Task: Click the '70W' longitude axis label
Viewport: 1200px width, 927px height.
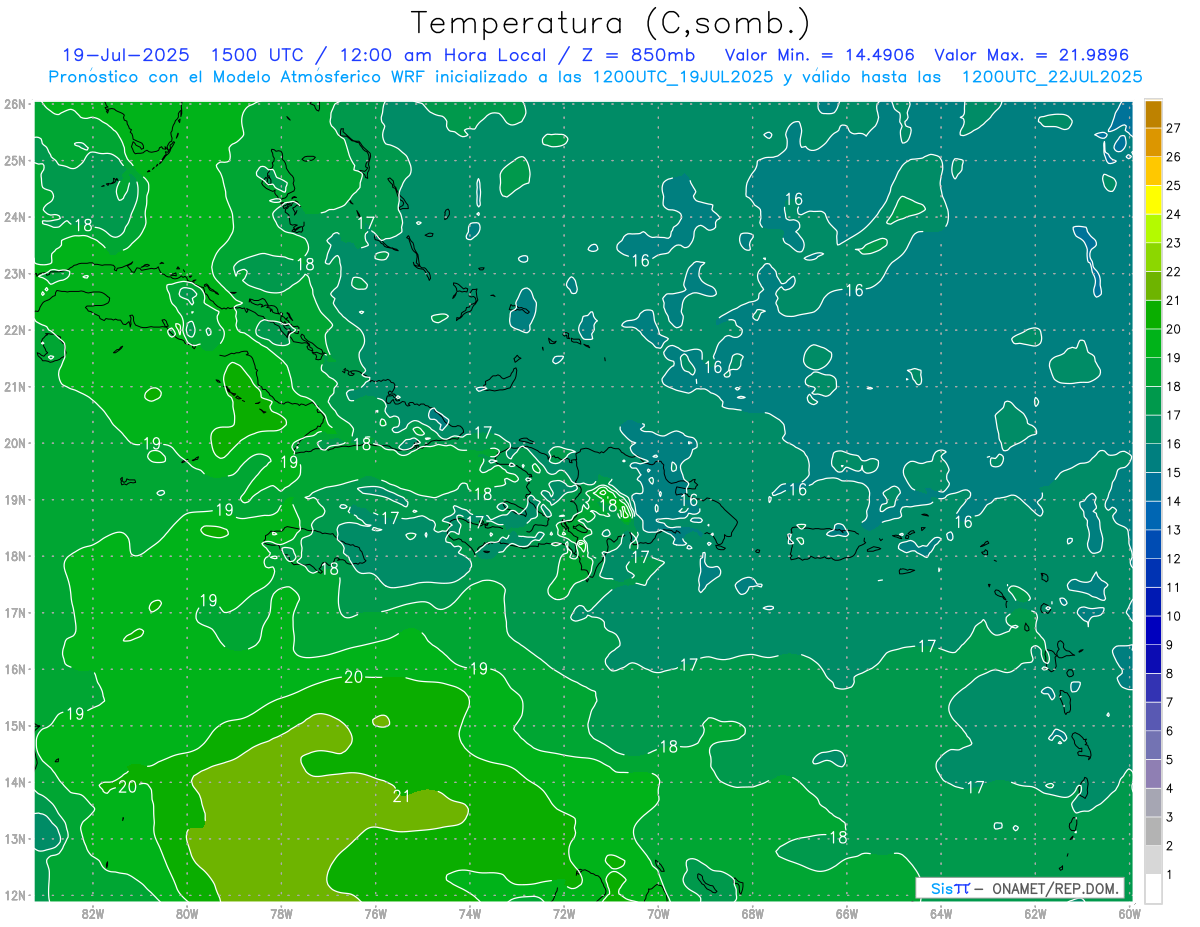Action: 658,913
